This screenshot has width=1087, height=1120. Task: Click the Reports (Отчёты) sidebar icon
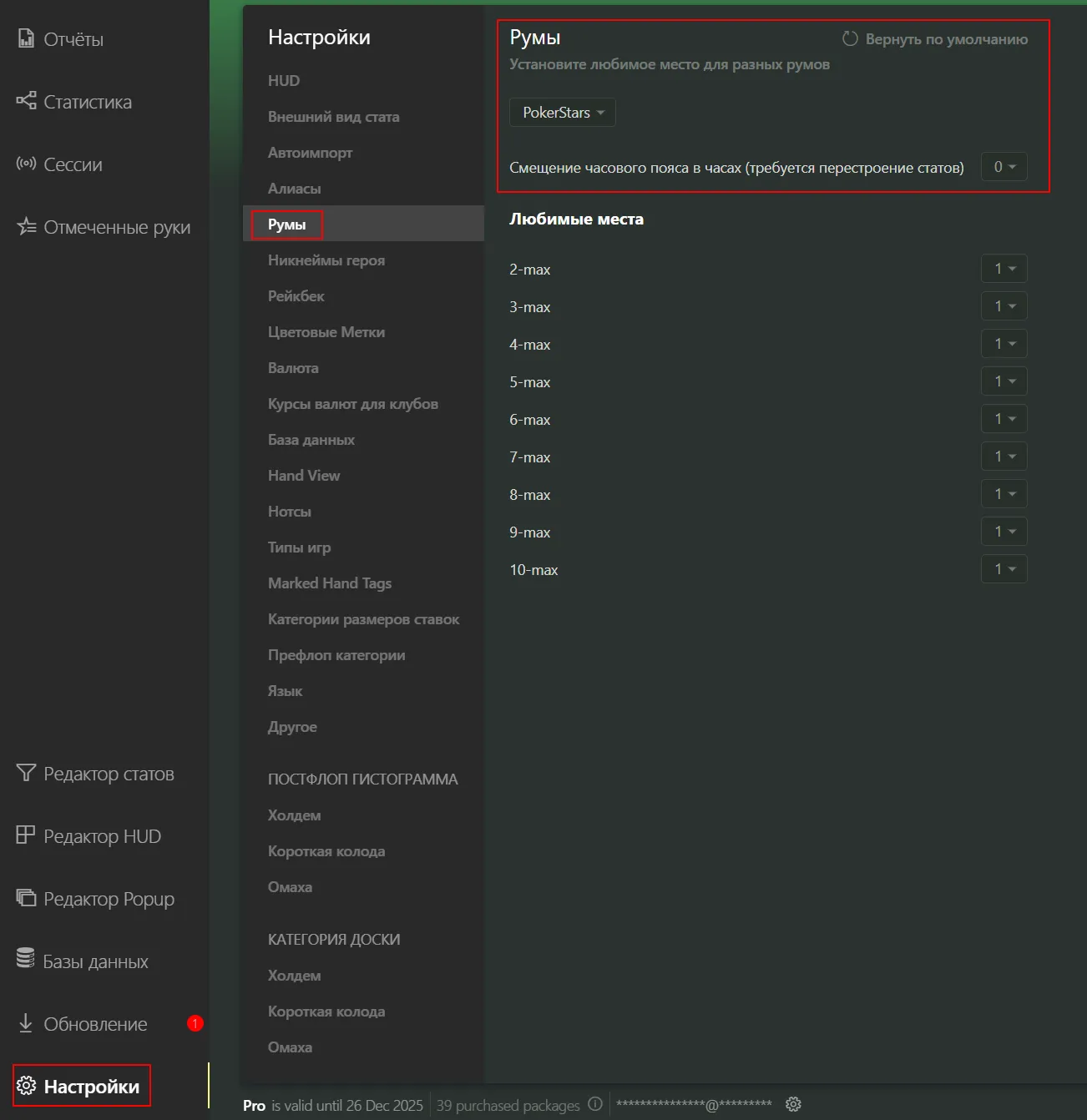[x=26, y=38]
